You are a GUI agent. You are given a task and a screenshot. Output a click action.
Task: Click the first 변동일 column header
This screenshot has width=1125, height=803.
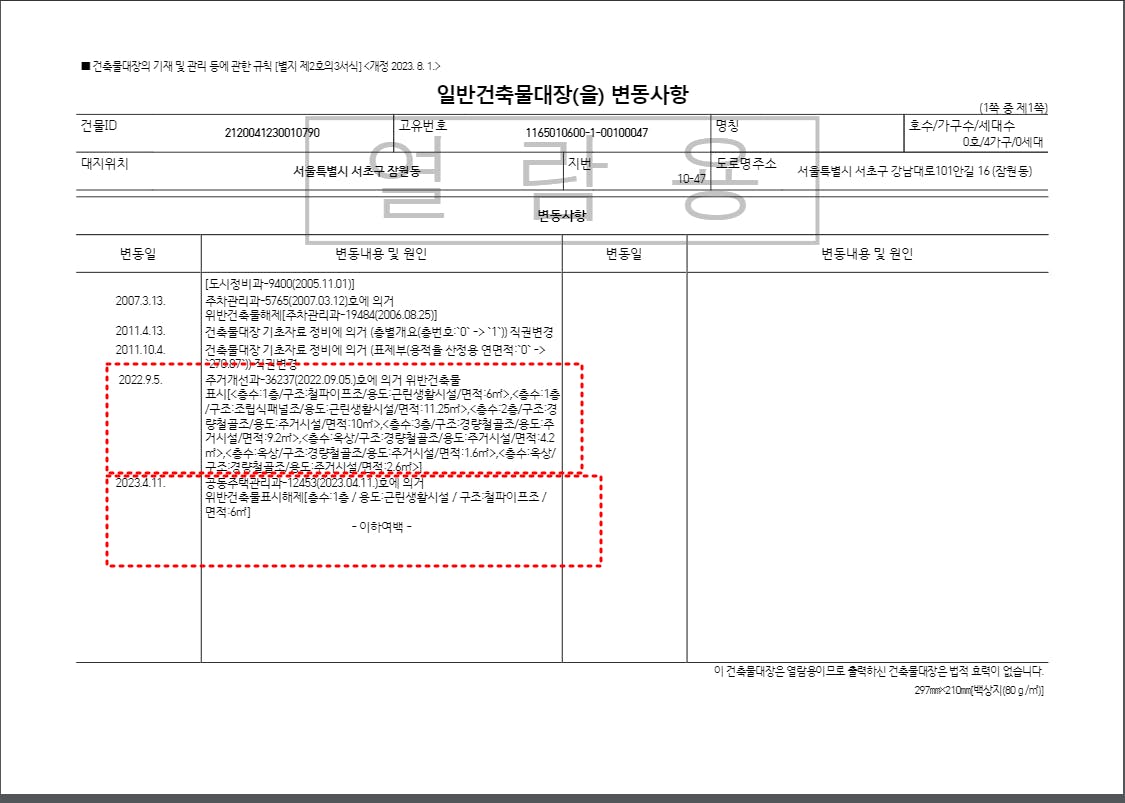point(138,253)
